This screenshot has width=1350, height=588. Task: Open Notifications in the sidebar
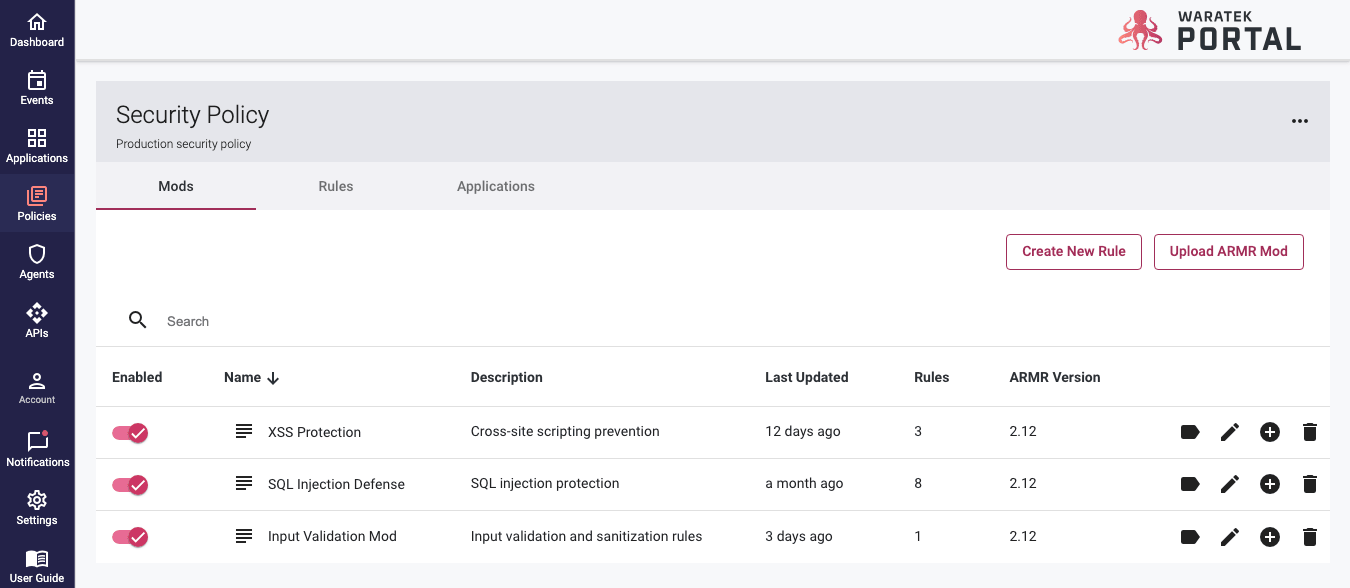pos(37,449)
